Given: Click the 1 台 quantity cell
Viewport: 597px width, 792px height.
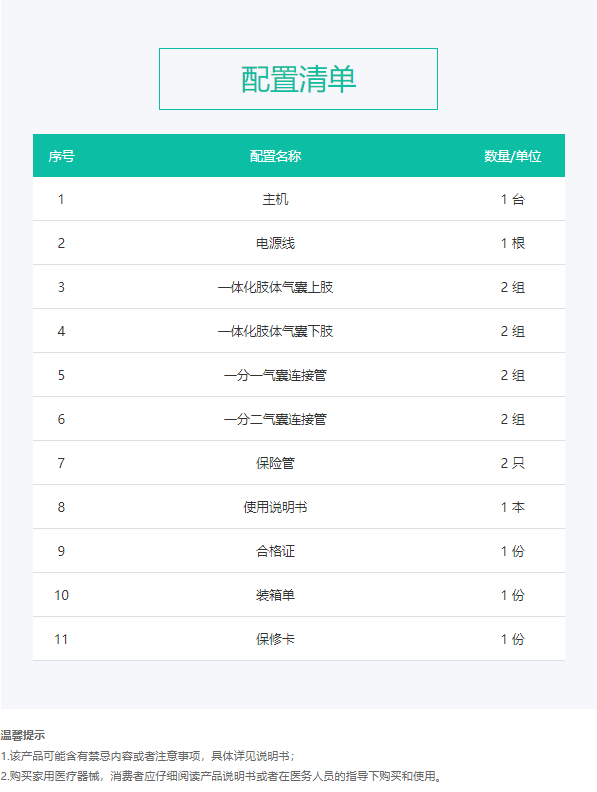Looking at the screenshot, I should 513,200.
